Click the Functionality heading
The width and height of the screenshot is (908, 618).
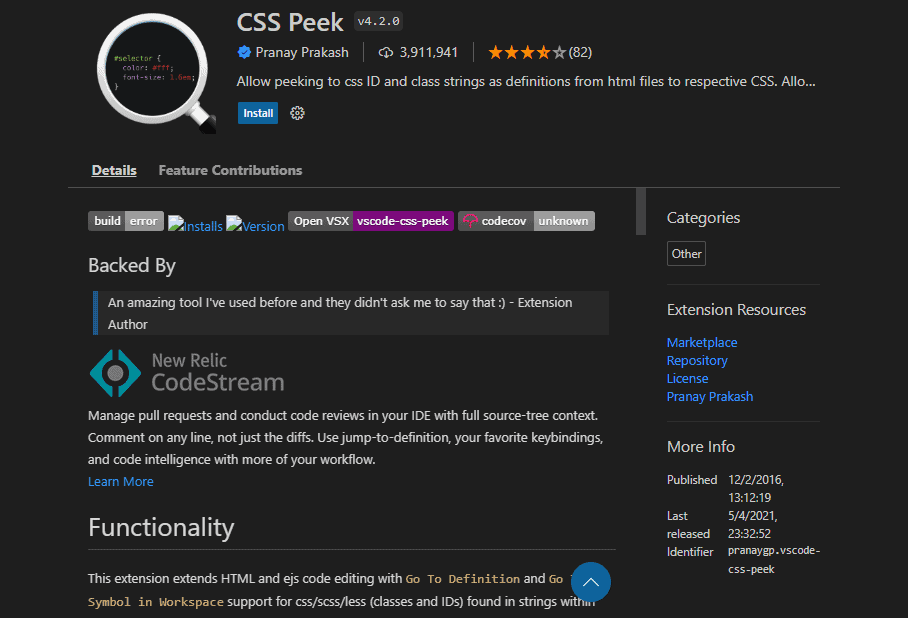(161, 528)
